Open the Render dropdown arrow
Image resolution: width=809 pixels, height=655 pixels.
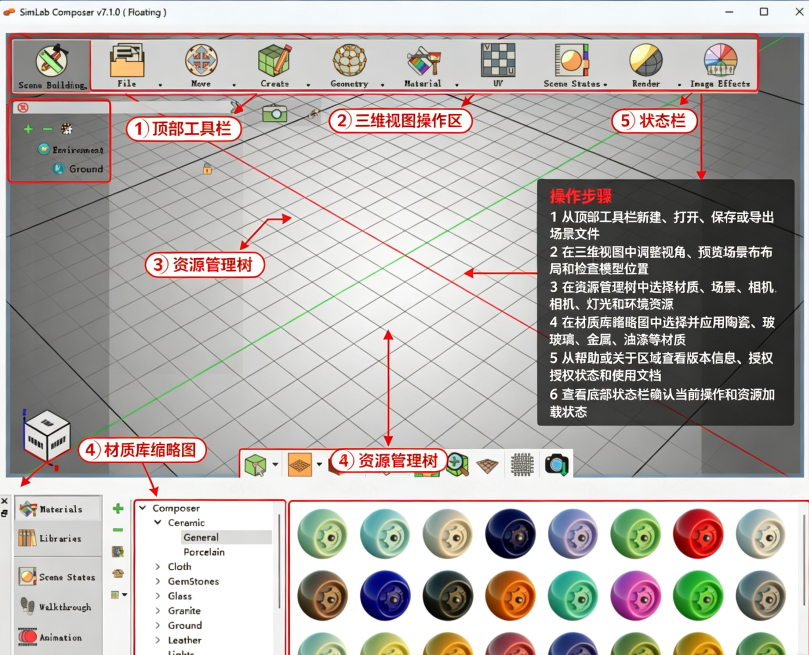point(679,85)
